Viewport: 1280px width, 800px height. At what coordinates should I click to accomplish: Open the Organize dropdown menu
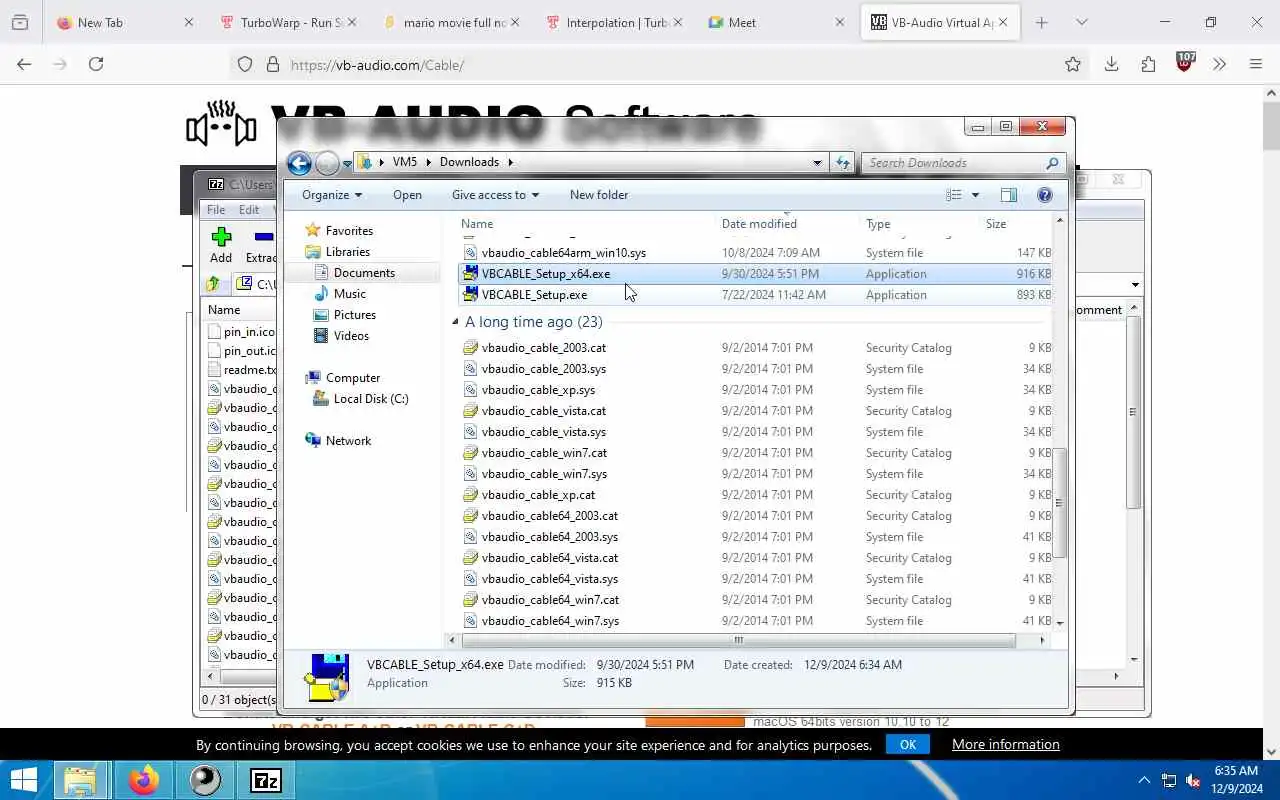pos(332,195)
